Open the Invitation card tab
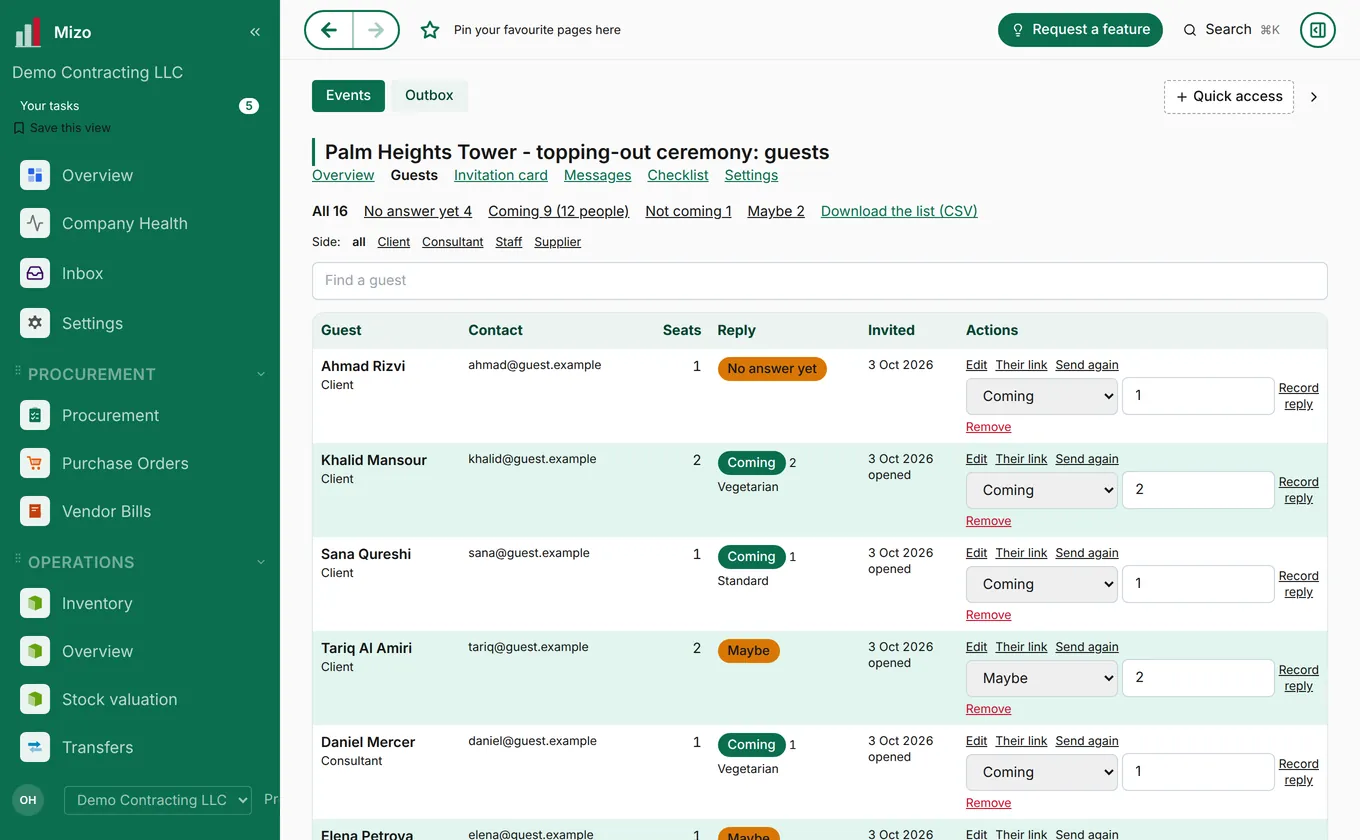The width and height of the screenshot is (1360, 840). coord(501,175)
